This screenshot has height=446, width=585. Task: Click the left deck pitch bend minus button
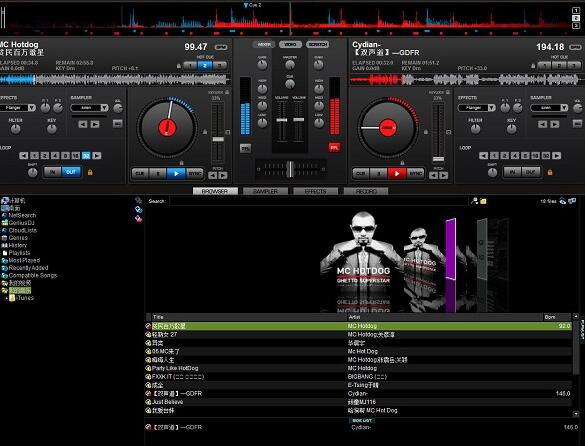coord(212,175)
